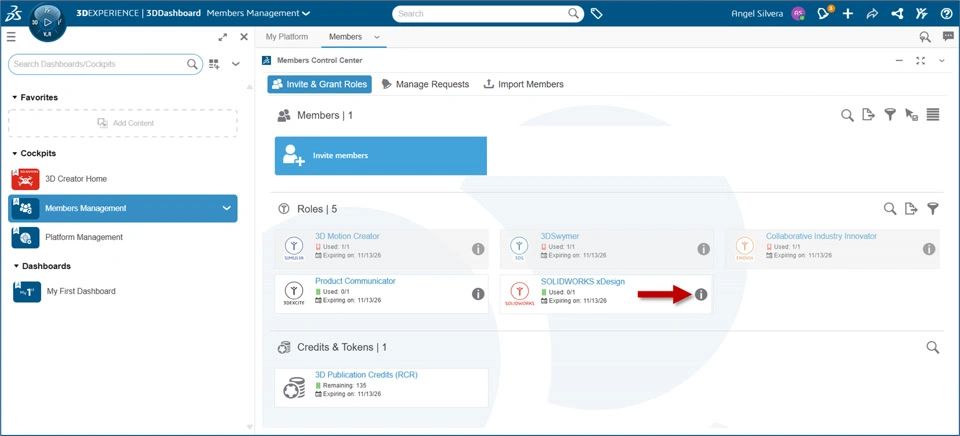This screenshot has height=436, width=960.
Task: Minimize the Members Control Center widget
Action: pos(899,61)
